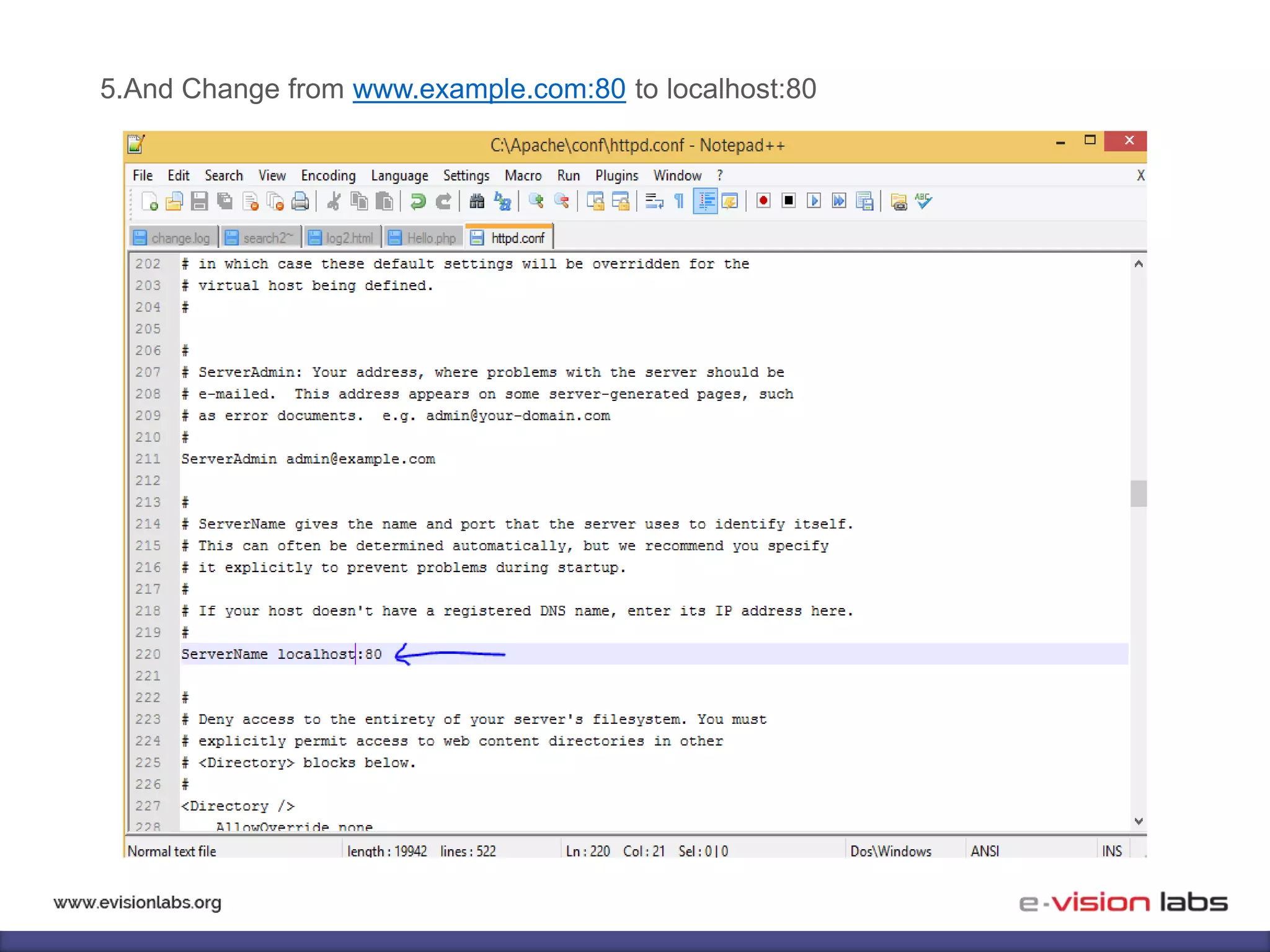Run macro multiple times icon
Image resolution: width=1270 pixels, height=952 pixels.
839,201
